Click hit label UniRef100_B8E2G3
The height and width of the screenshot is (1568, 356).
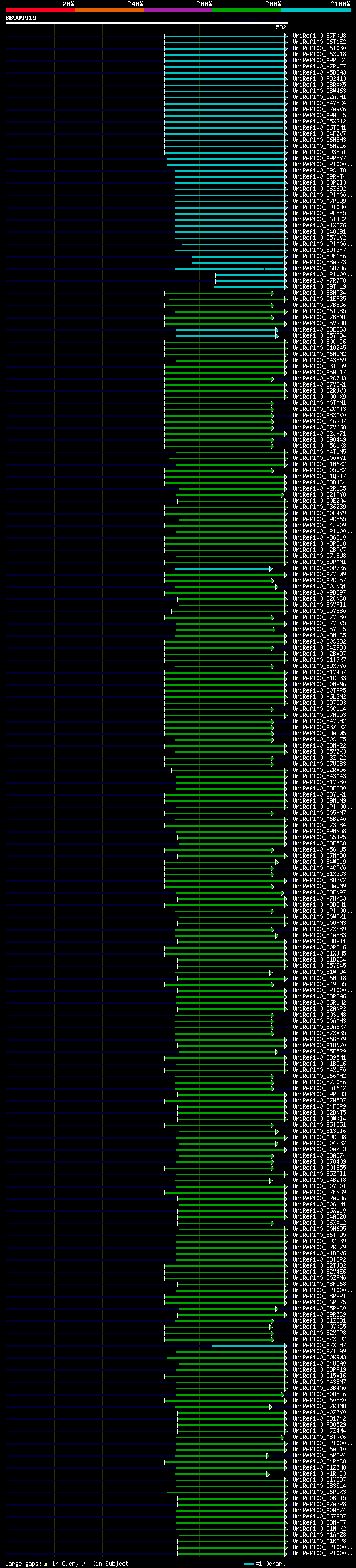point(319,329)
